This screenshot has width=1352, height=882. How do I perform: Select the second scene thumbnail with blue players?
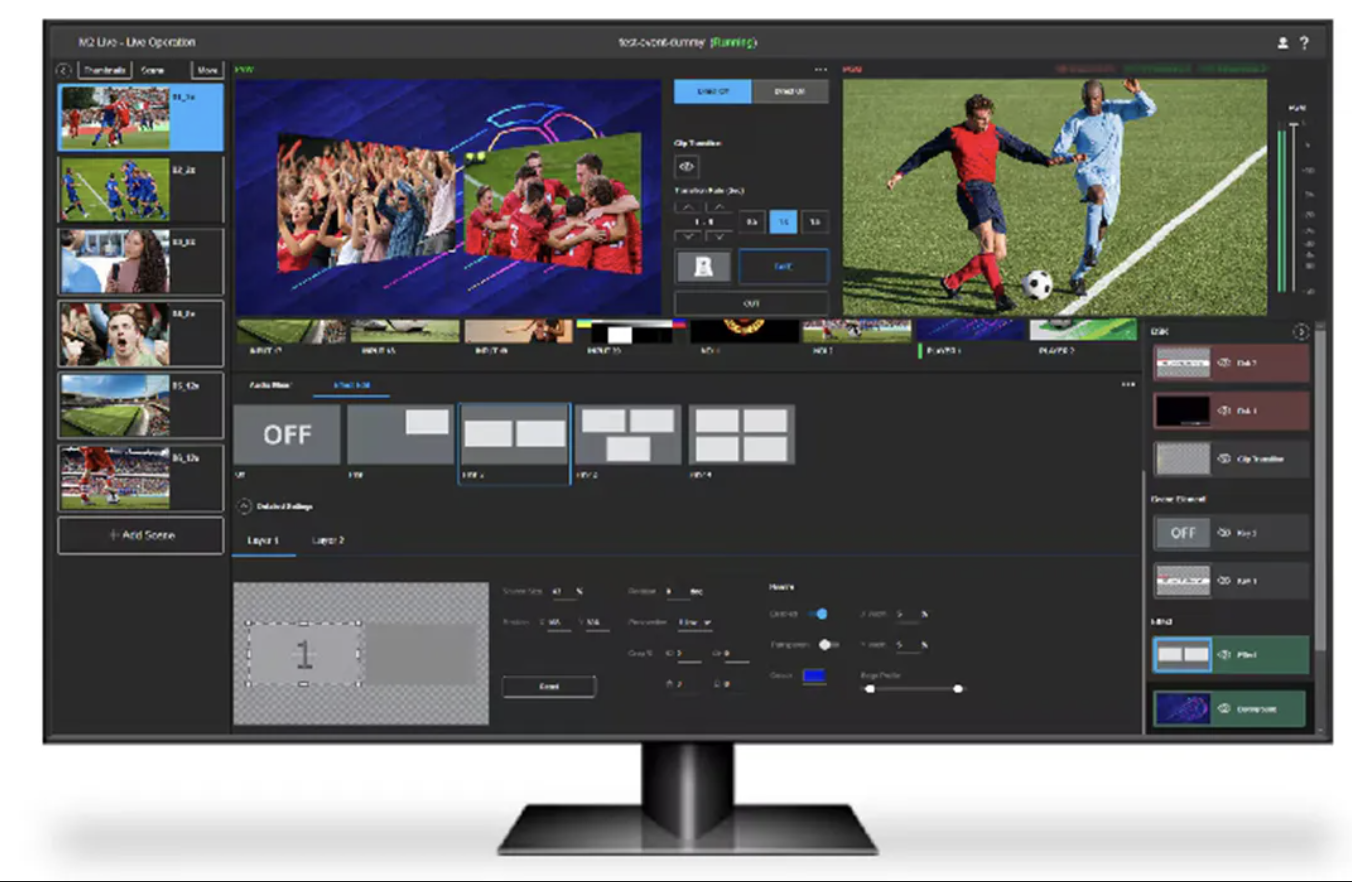tap(115, 189)
